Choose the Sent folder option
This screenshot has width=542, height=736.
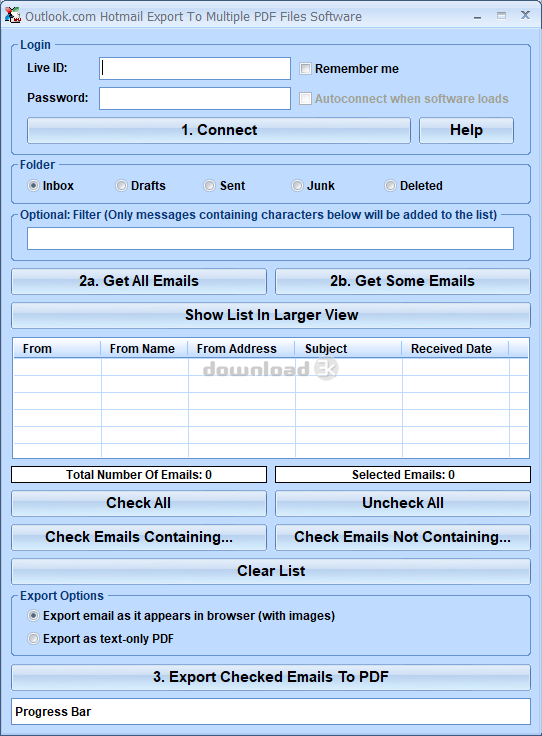(x=209, y=186)
